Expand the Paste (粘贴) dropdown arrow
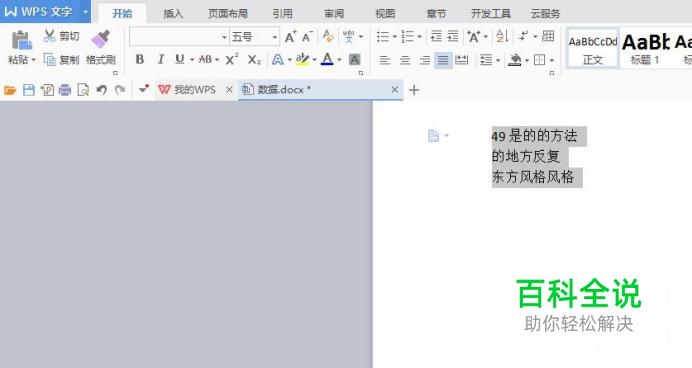This screenshot has width=692, height=368. 33,60
